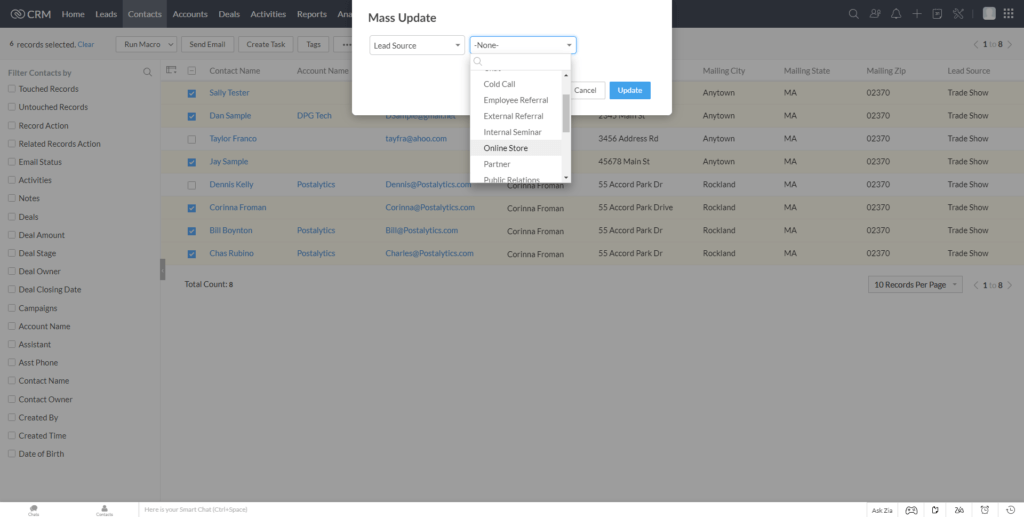Open the global search magnifier icon
Screen dimensions: 1024x517
(x=853, y=14)
